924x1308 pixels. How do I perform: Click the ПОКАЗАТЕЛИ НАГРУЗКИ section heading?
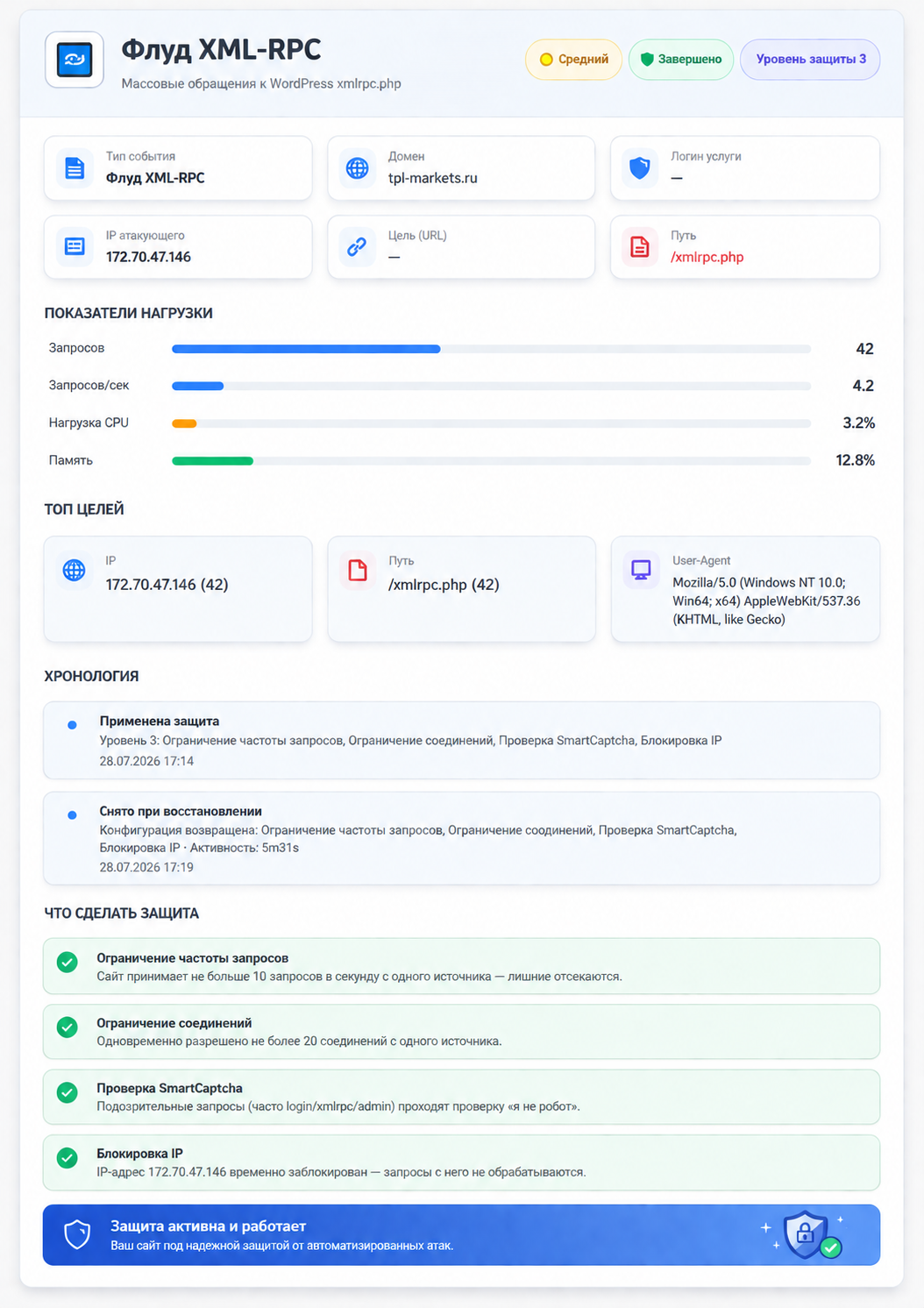[128, 313]
